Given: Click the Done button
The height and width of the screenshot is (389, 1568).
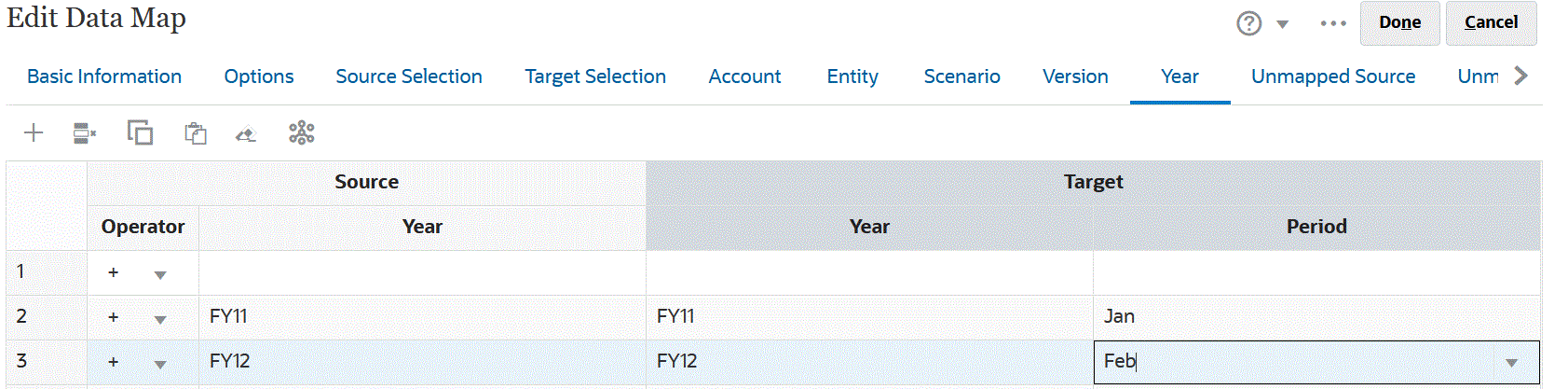Looking at the screenshot, I should (1399, 22).
